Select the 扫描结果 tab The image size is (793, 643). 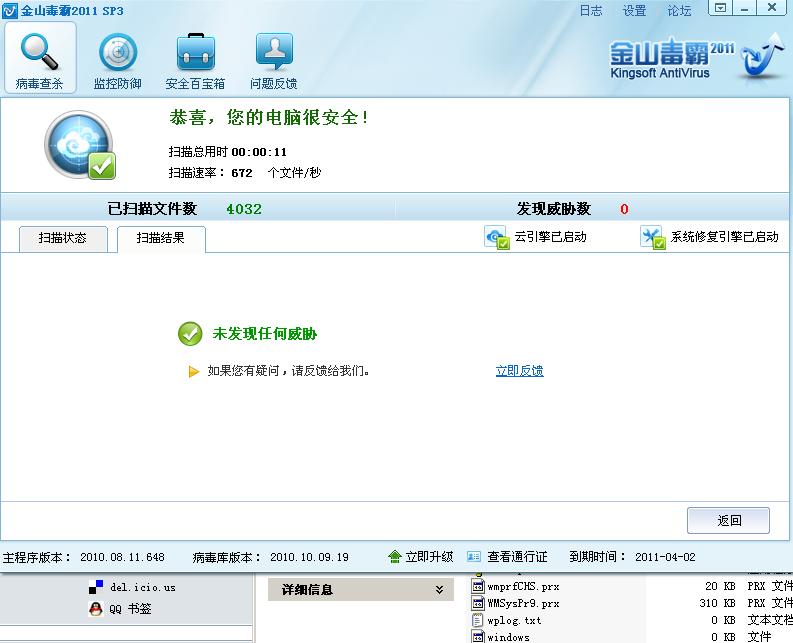161,238
